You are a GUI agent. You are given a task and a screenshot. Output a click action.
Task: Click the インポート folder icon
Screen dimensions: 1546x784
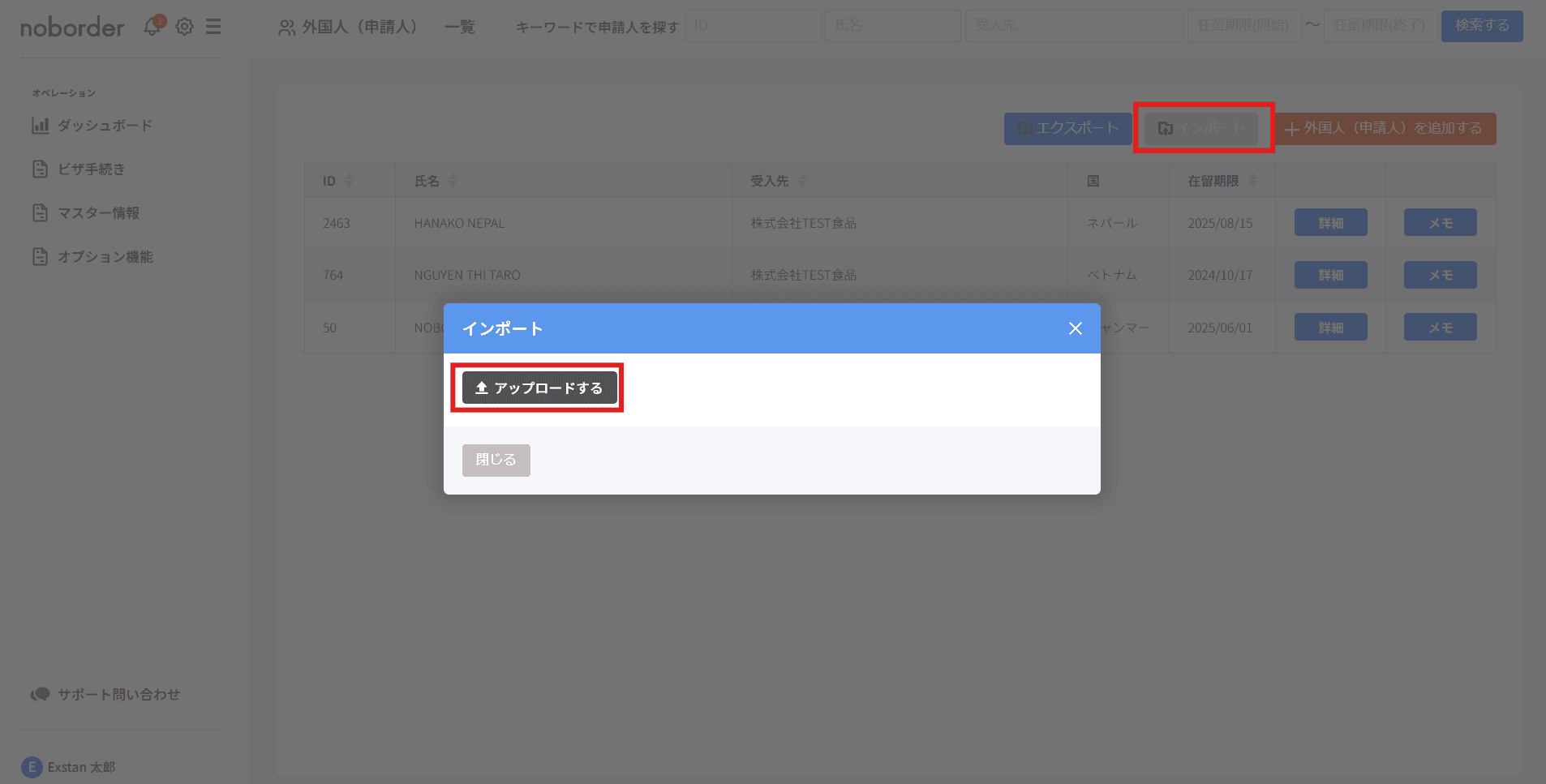coord(1166,127)
